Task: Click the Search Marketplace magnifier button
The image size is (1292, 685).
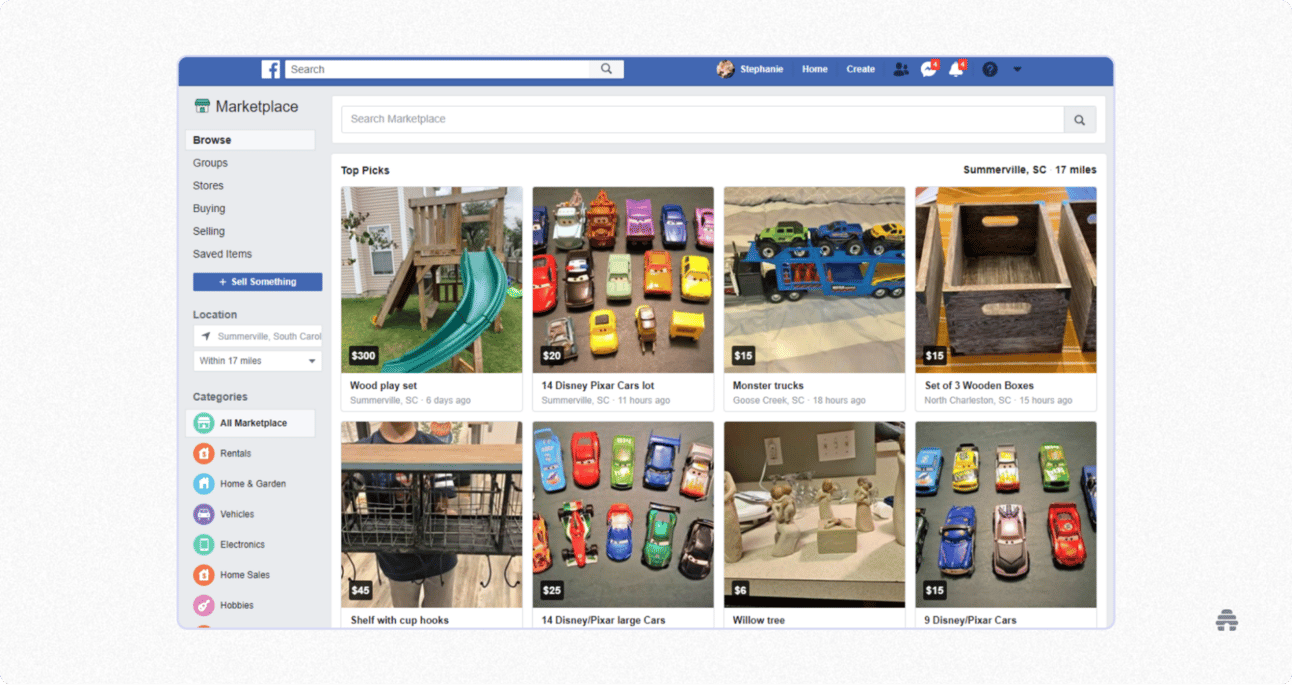Action: click(1080, 120)
